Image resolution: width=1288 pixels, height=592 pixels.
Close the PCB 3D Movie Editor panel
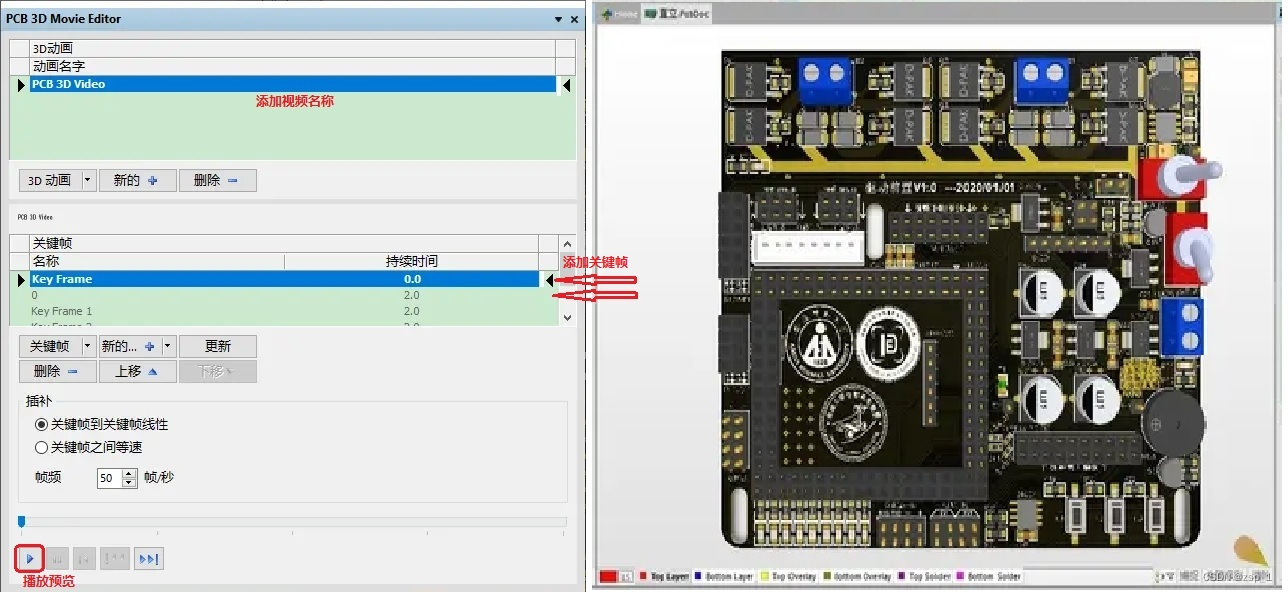pos(574,19)
